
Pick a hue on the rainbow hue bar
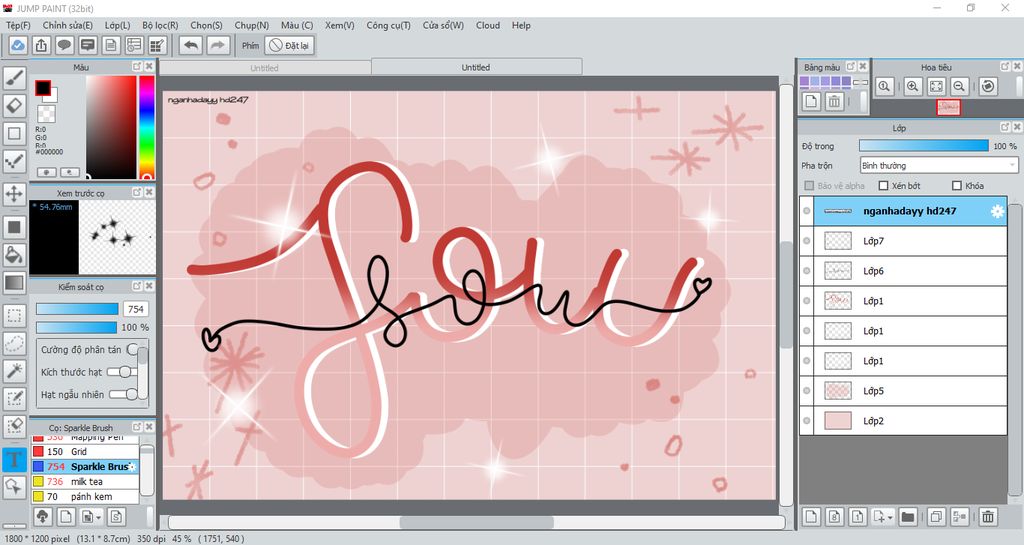point(147,126)
